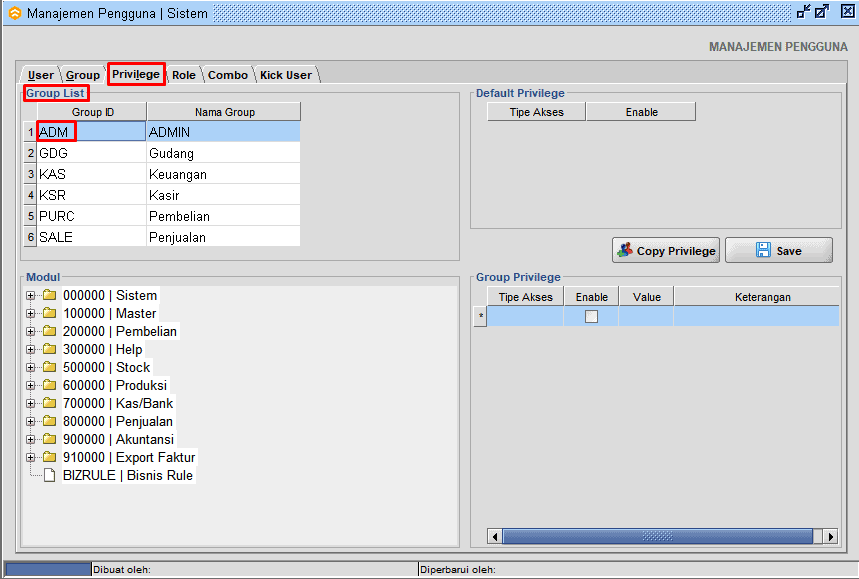The image size is (859, 579).
Task: Click the 910000 Export Faktur folder icon
Action: pyautogui.click(x=49, y=458)
